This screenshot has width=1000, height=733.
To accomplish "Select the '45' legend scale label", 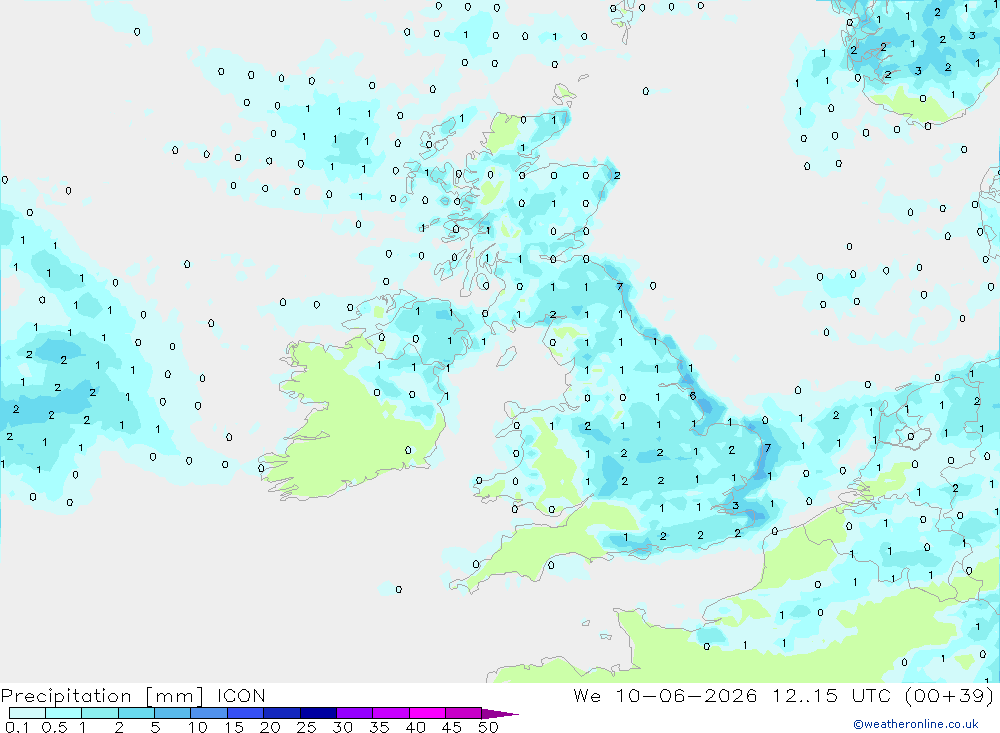I will [452, 727].
